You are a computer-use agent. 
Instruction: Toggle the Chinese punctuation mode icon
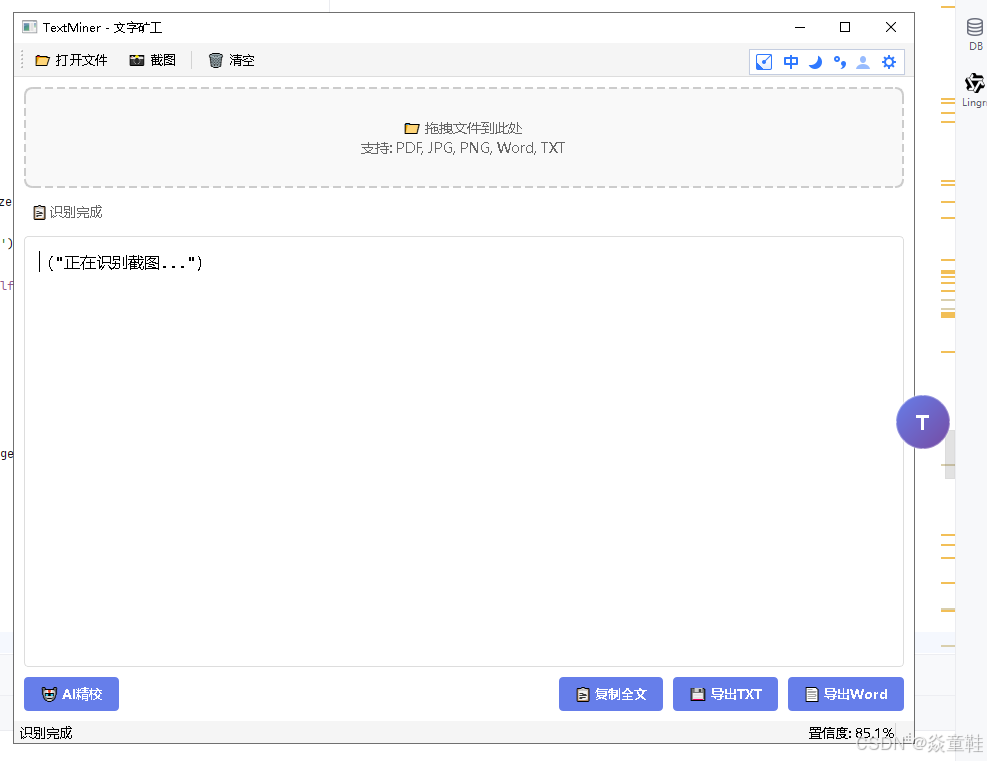point(839,62)
